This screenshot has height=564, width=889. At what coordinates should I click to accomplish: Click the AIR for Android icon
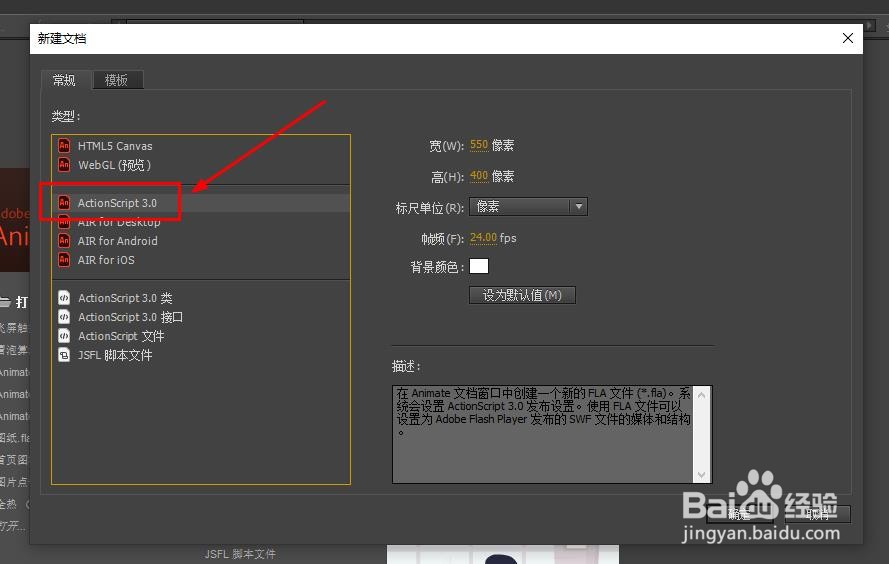pyautogui.click(x=64, y=241)
